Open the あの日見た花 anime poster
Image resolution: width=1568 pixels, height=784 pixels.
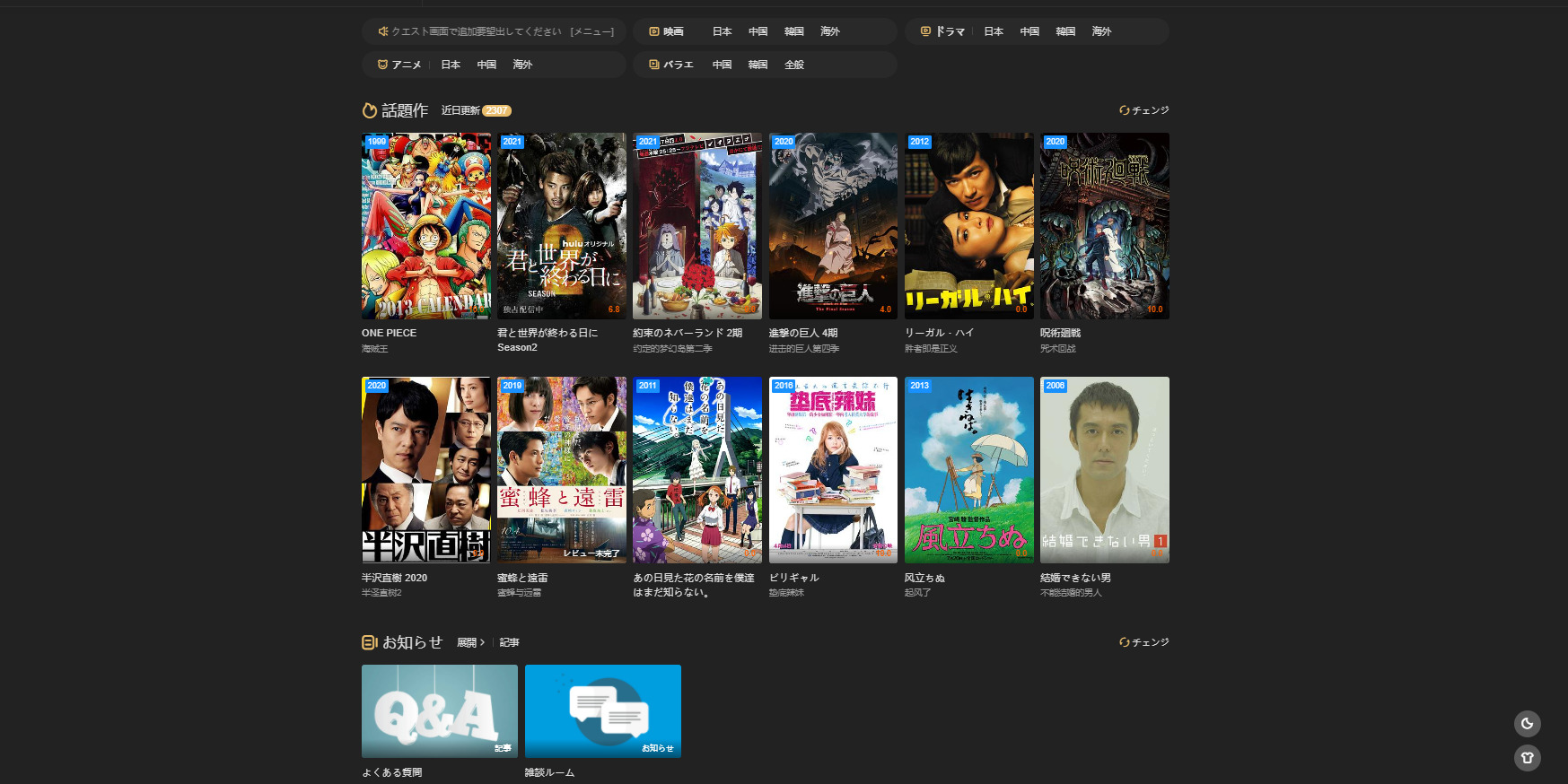click(x=697, y=470)
